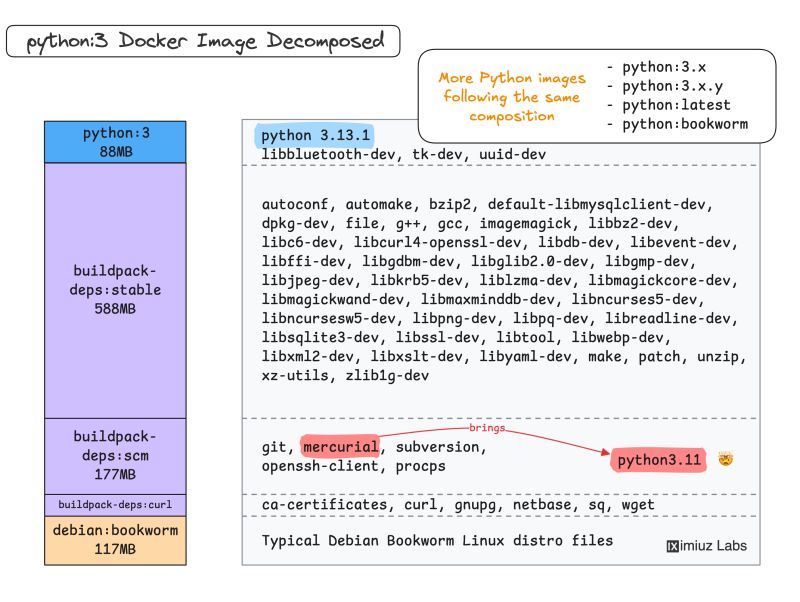The height and width of the screenshot is (602, 800).
Task: Click the red highlighted 'mercurial' package
Action: click(340, 447)
